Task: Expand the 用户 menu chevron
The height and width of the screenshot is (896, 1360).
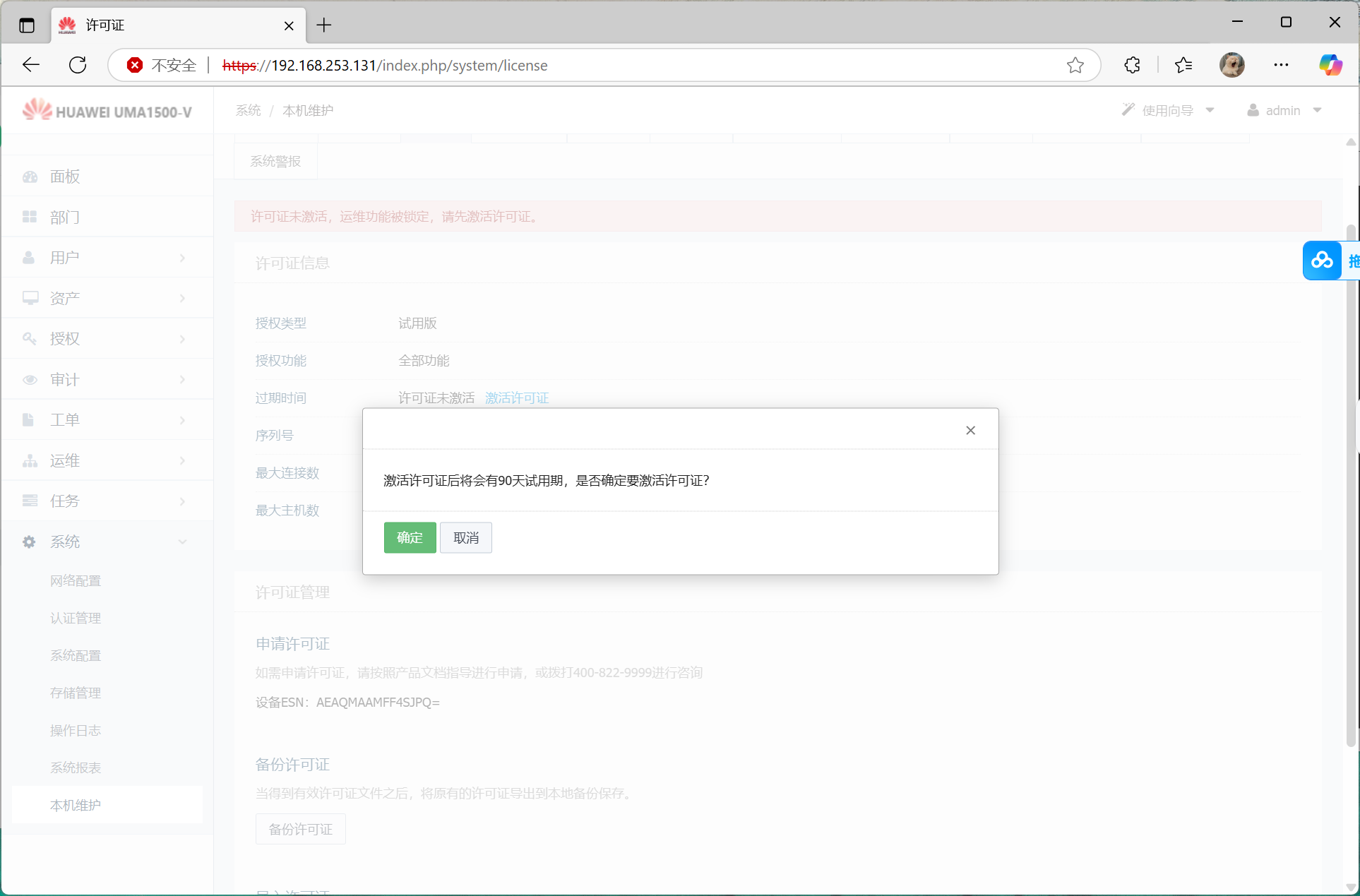Action: [x=182, y=258]
